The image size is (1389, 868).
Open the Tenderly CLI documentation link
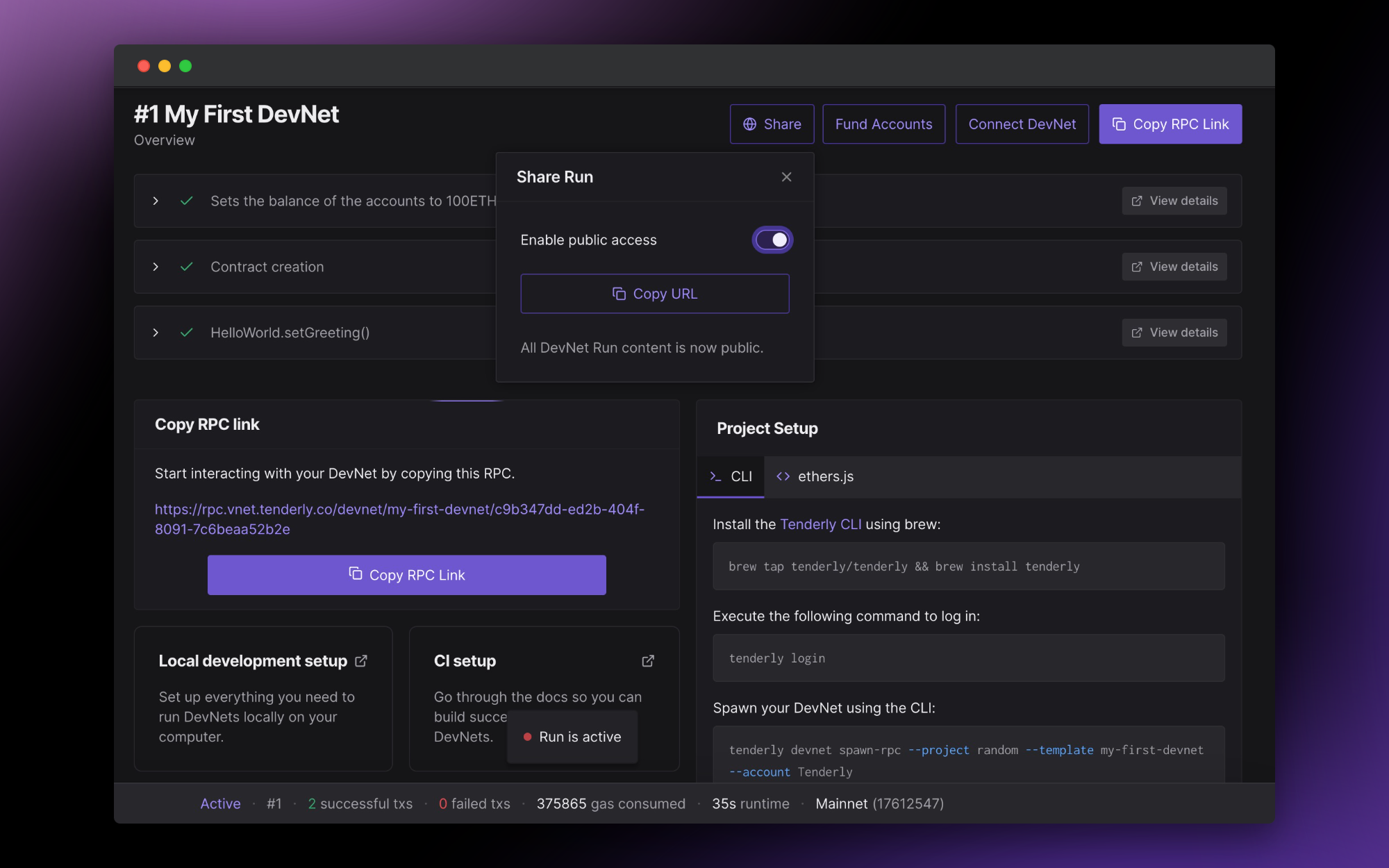(x=821, y=524)
